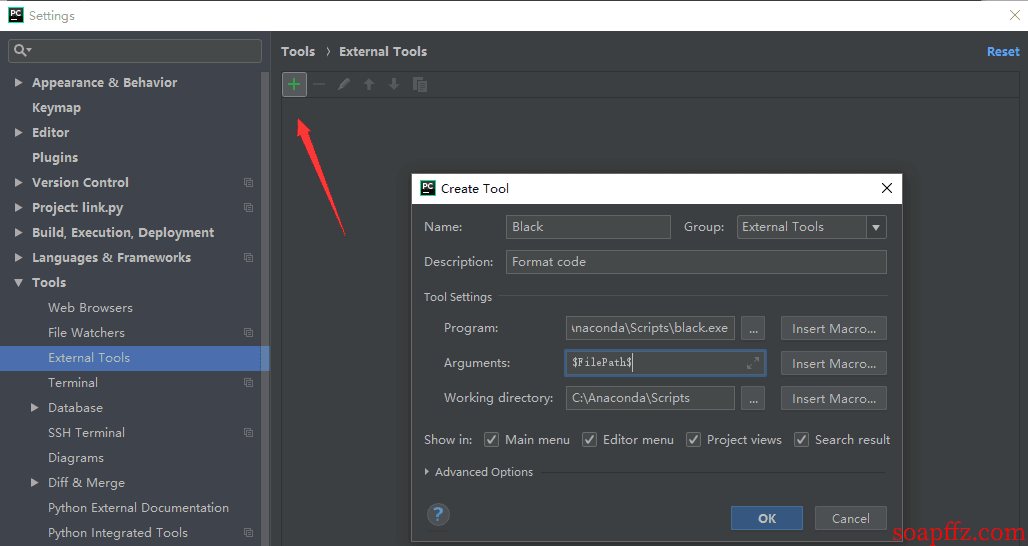Click Cancel in Create Tool dialog

[x=851, y=518]
